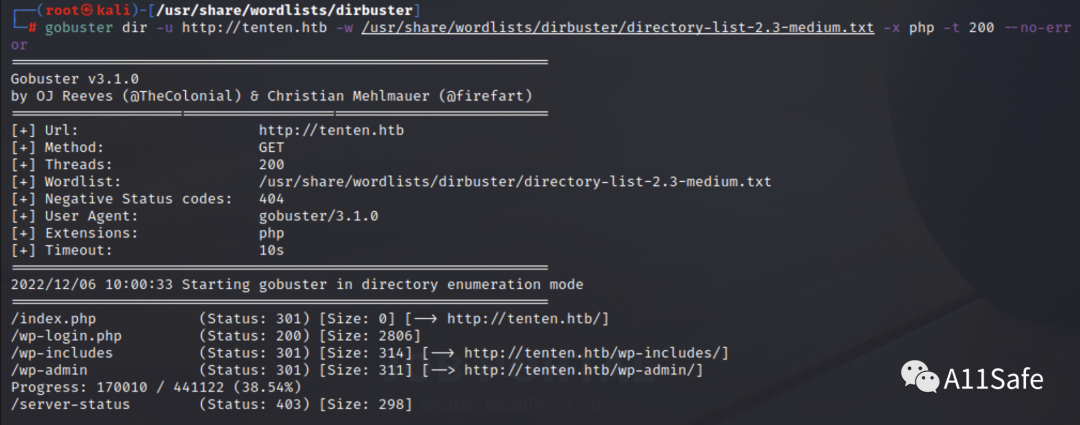
Task: Click the hash prompt symbol before gobuster
Action: 32,29
